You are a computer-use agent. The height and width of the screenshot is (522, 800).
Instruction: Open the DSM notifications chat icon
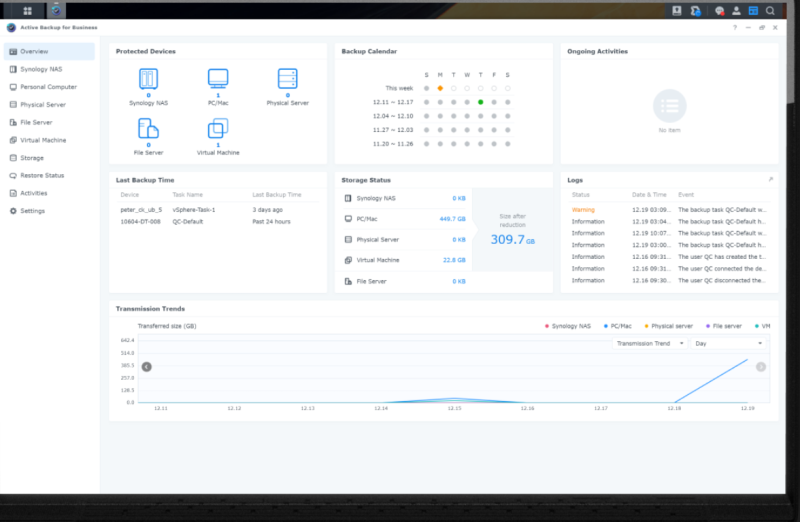tap(719, 11)
